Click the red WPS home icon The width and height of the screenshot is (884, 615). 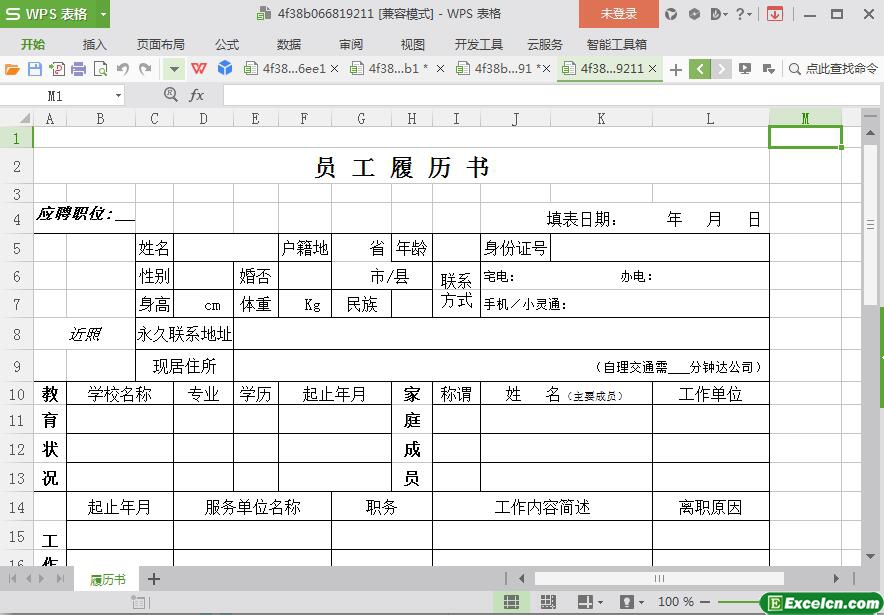(x=199, y=69)
